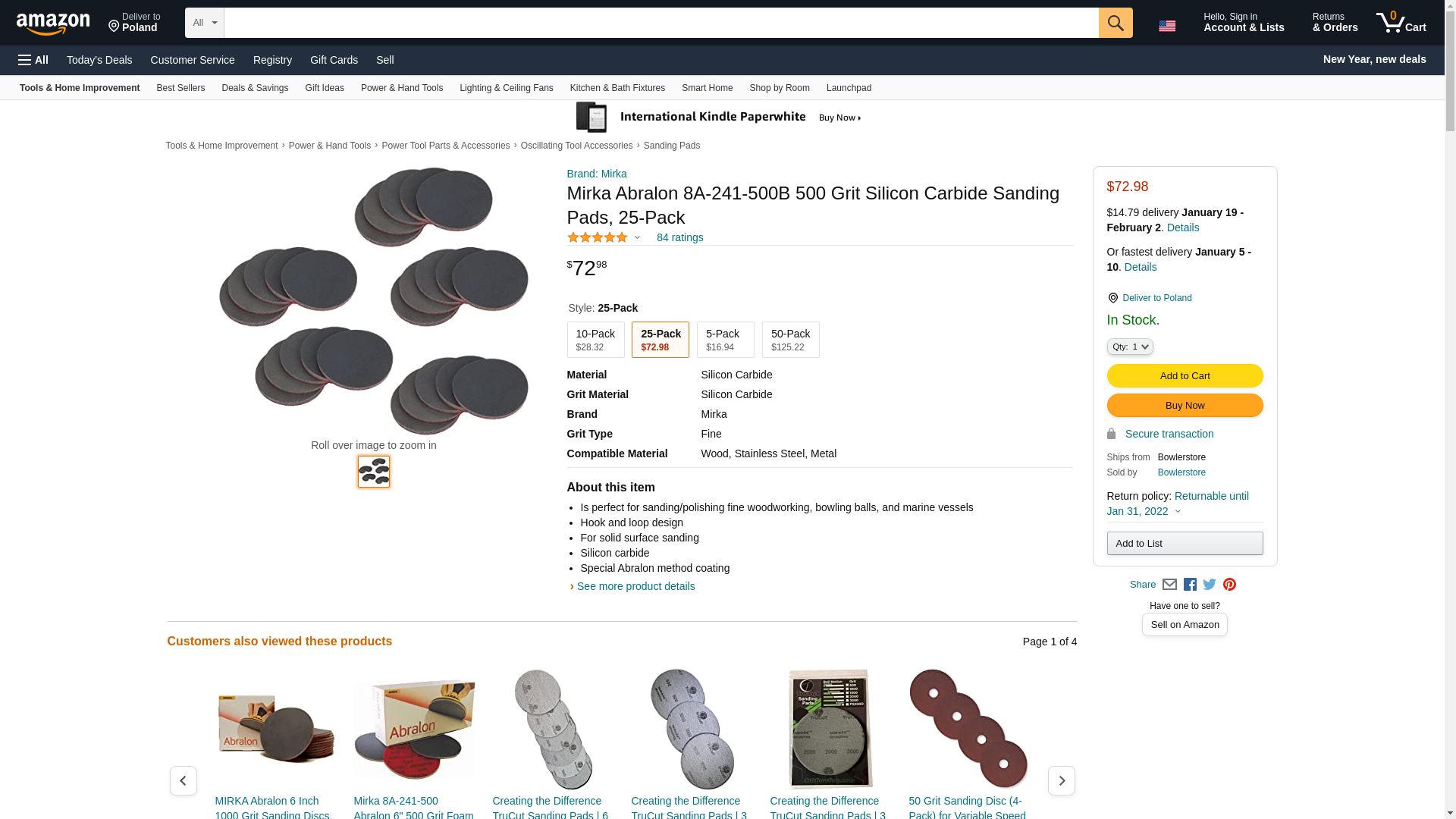The image size is (1456, 819).
Task: Share on Facebook icon
Action: pos(1190,585)
